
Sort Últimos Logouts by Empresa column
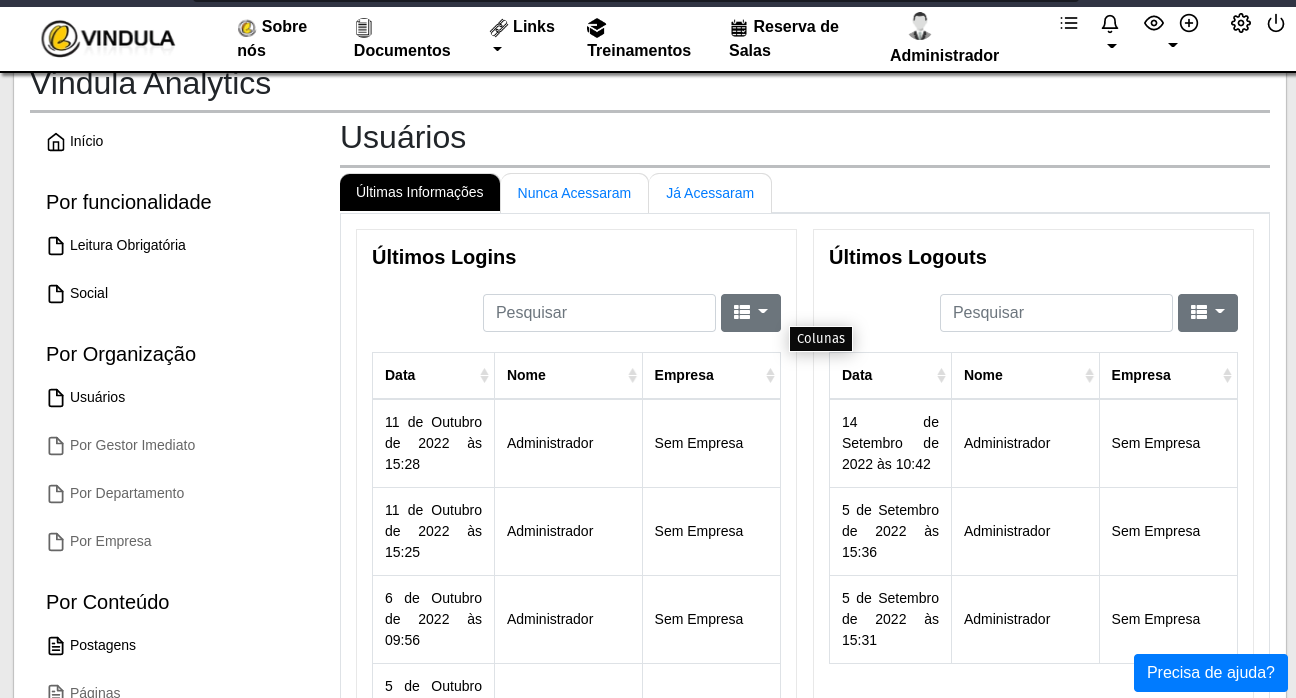(1167, 376)
